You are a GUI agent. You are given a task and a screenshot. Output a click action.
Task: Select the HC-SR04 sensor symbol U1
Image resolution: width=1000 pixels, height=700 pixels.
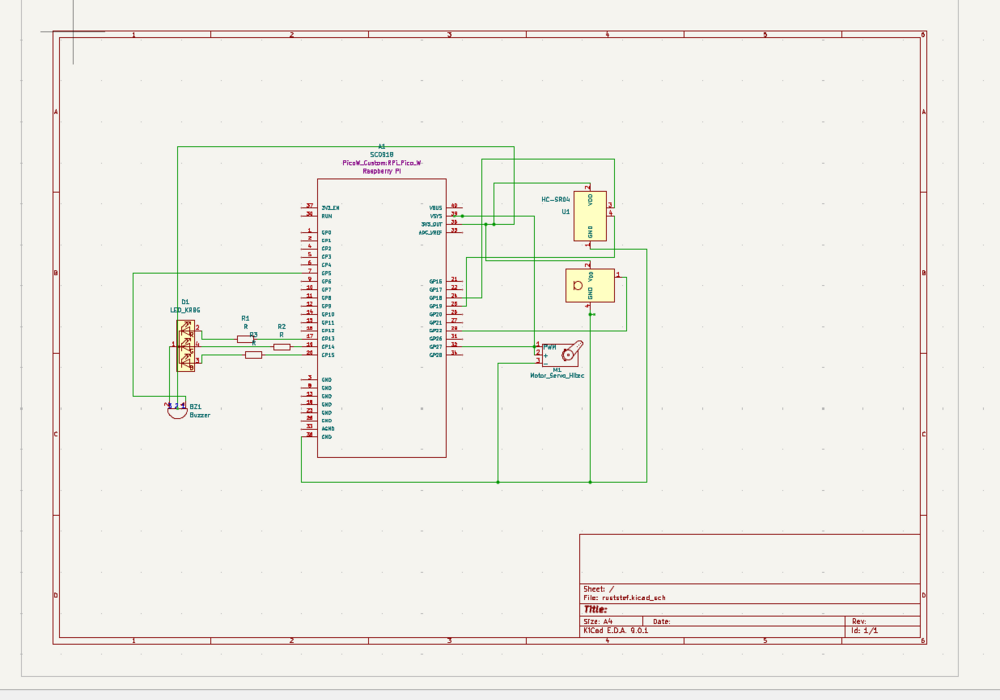pos(590,216)
